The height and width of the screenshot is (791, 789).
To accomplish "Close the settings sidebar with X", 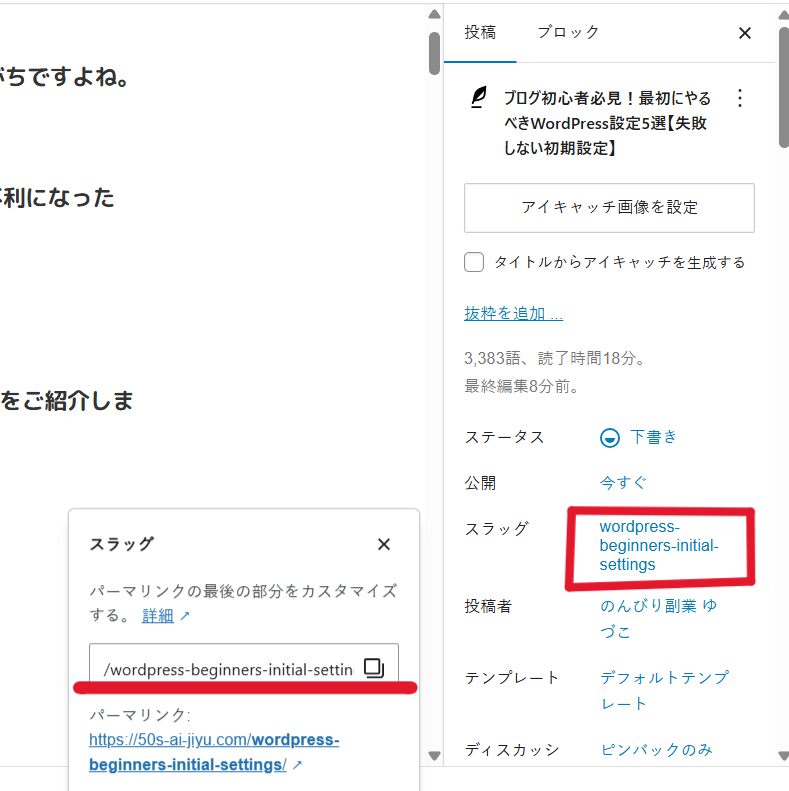I will pos(745,33).
